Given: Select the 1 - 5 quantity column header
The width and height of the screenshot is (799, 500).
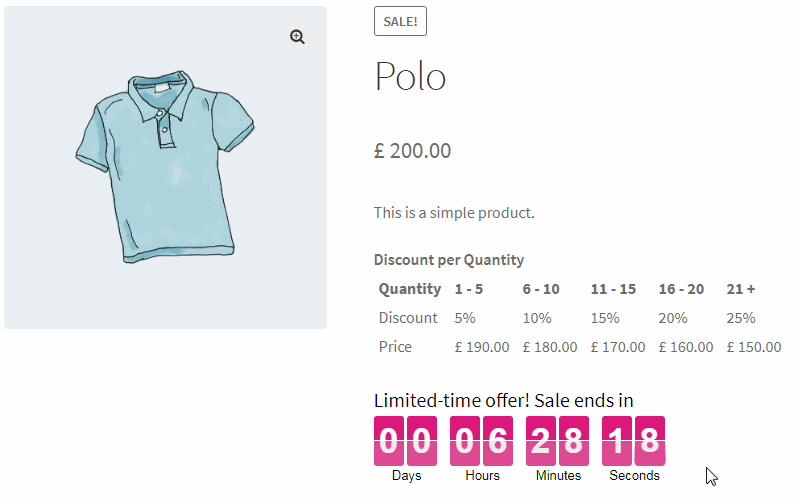Looking at the screenshot, I should (x=469, y=289).
